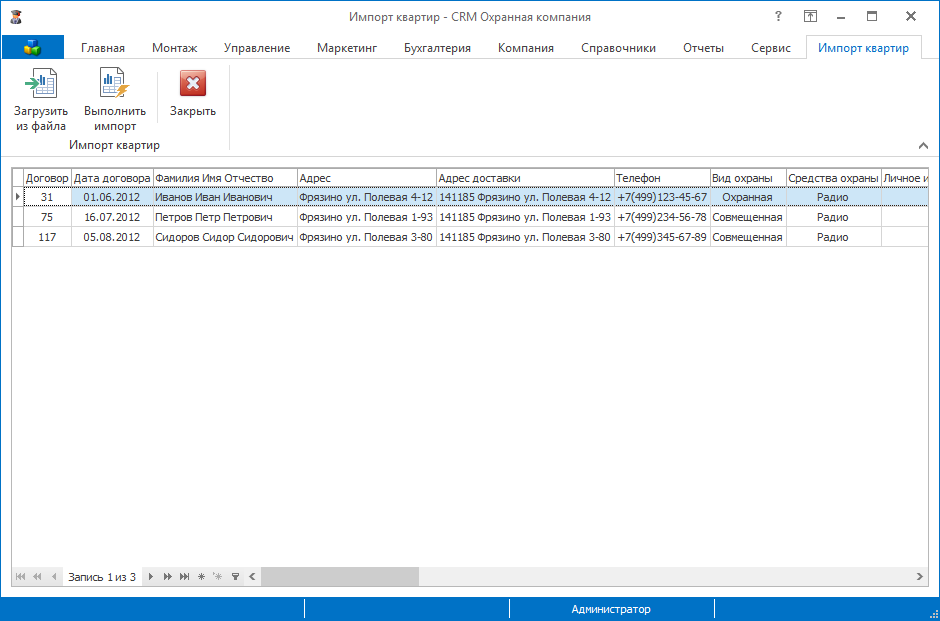The width and height of the screenshot is (940, 621).
Task: Jump to next page in navigator
Action: [167, 577]
